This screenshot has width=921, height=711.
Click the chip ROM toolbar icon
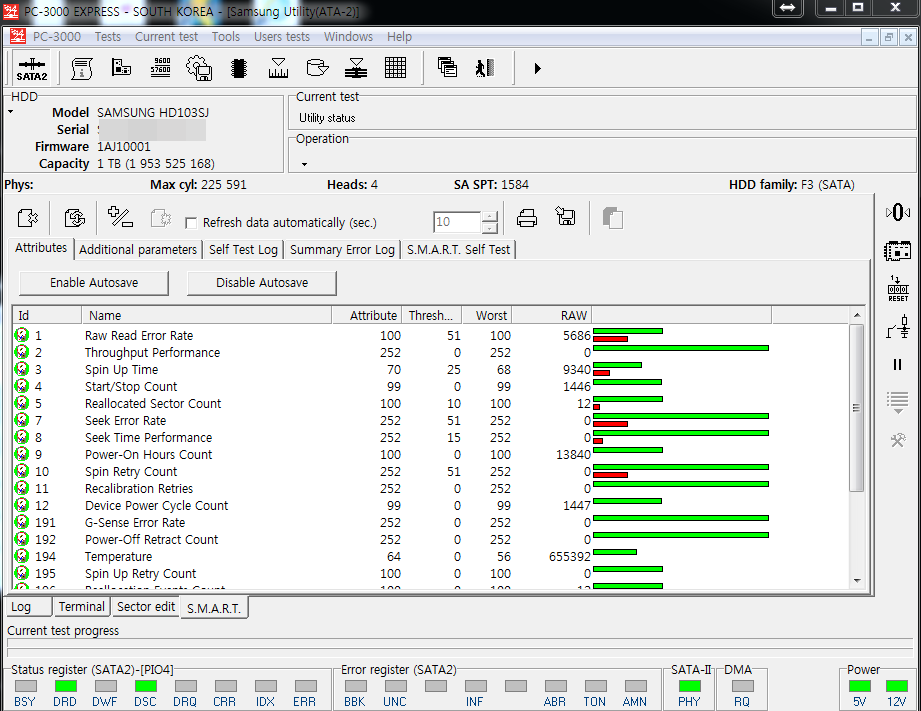click(238, 69)
